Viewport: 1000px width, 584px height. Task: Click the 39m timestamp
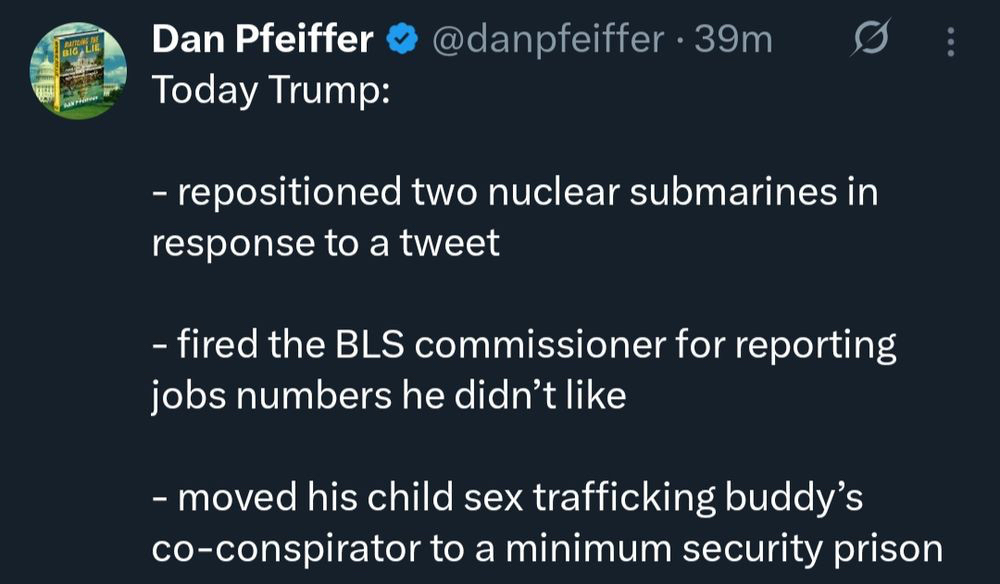[735, 40]
